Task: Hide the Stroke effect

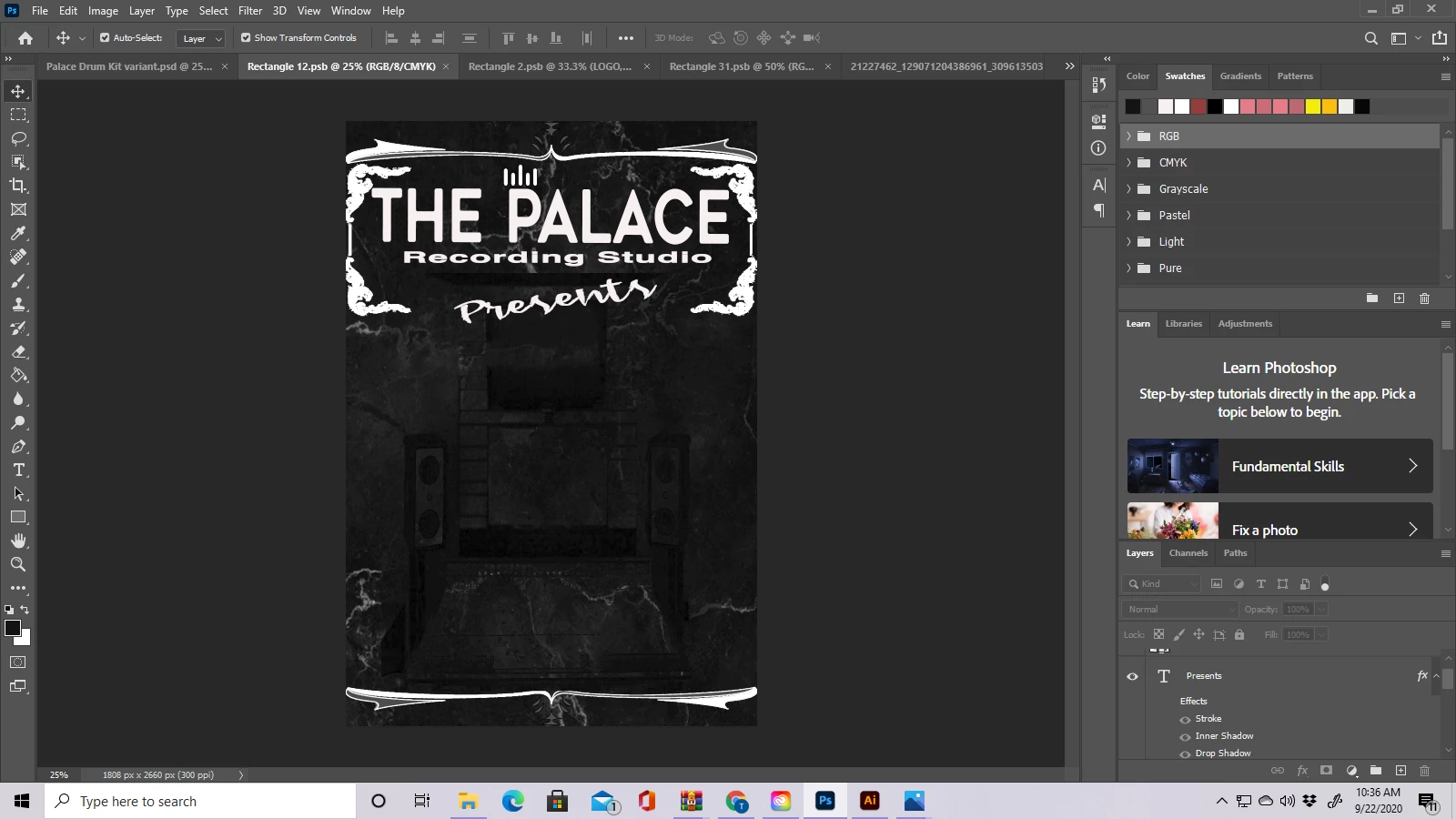Action: click(1185, 720)
